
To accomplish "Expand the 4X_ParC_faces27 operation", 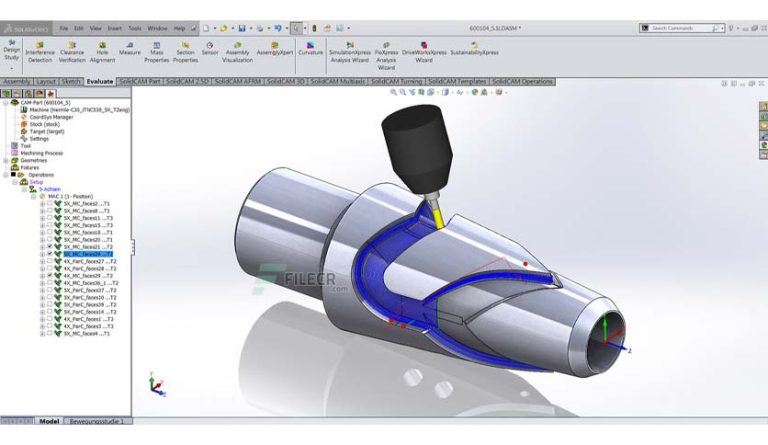I will click(42, 261).
